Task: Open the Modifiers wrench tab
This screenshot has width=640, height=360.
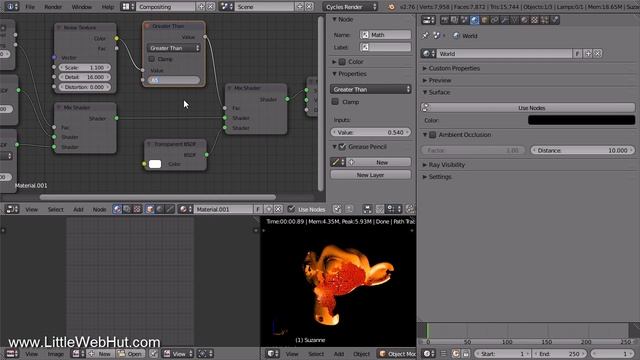Action: point(504,20)
